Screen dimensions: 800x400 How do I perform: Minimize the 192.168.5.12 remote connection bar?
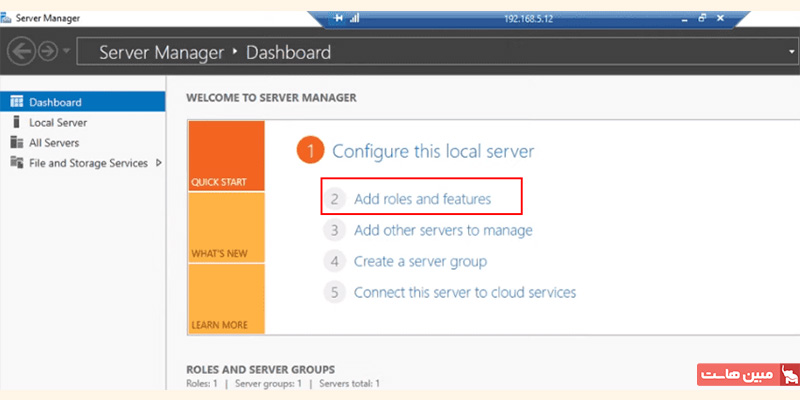click(685, 19)
